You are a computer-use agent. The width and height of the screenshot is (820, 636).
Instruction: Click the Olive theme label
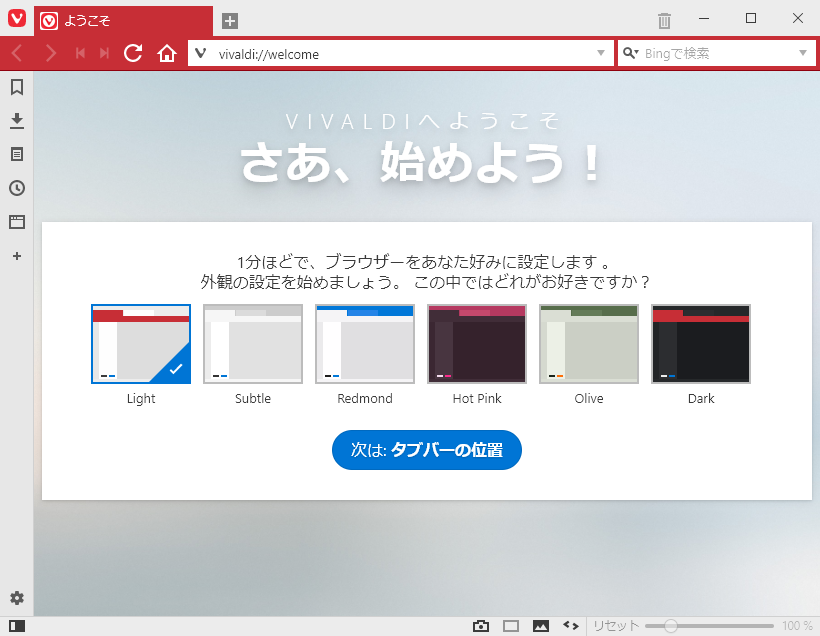coord(589,399)
